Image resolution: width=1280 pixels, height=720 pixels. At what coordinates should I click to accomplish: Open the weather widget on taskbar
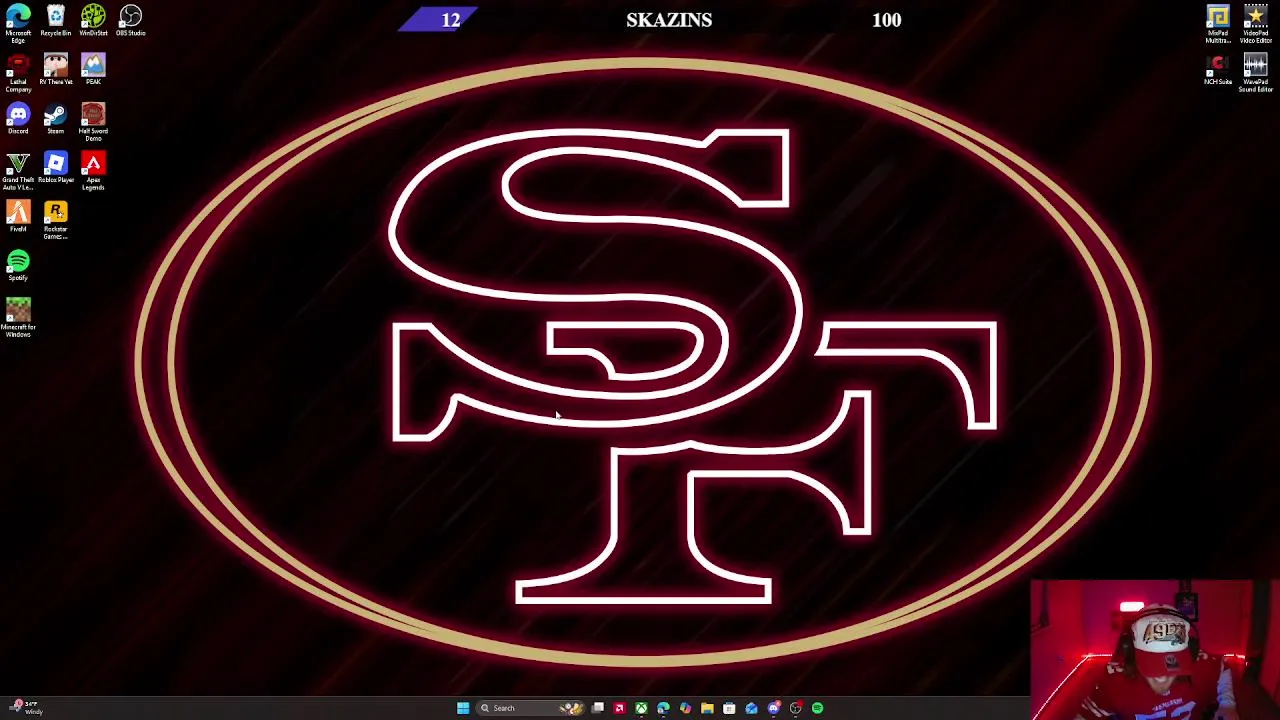[25, 708]
